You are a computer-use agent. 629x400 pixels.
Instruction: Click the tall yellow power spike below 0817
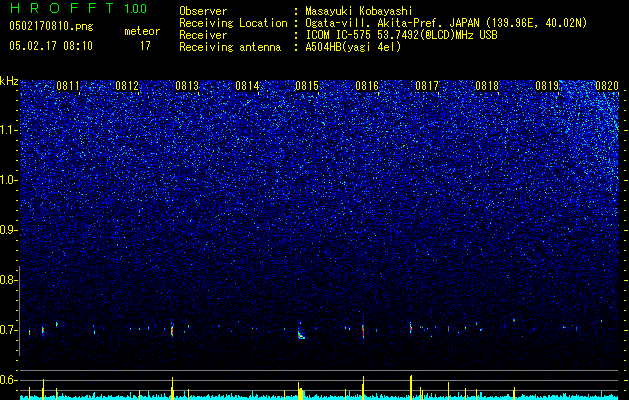pyautogui.click(x=411, y=387)
